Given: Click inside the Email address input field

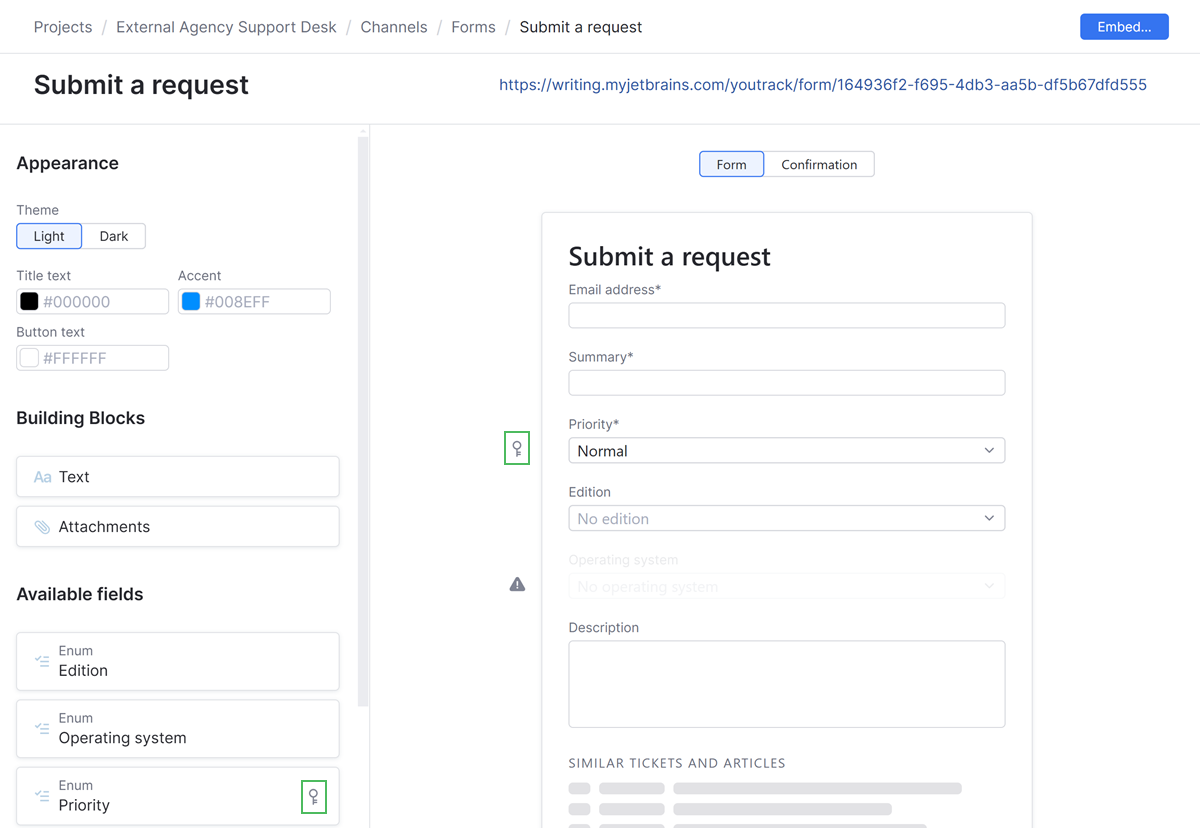Looking at the screenshot, I should 786,315.
